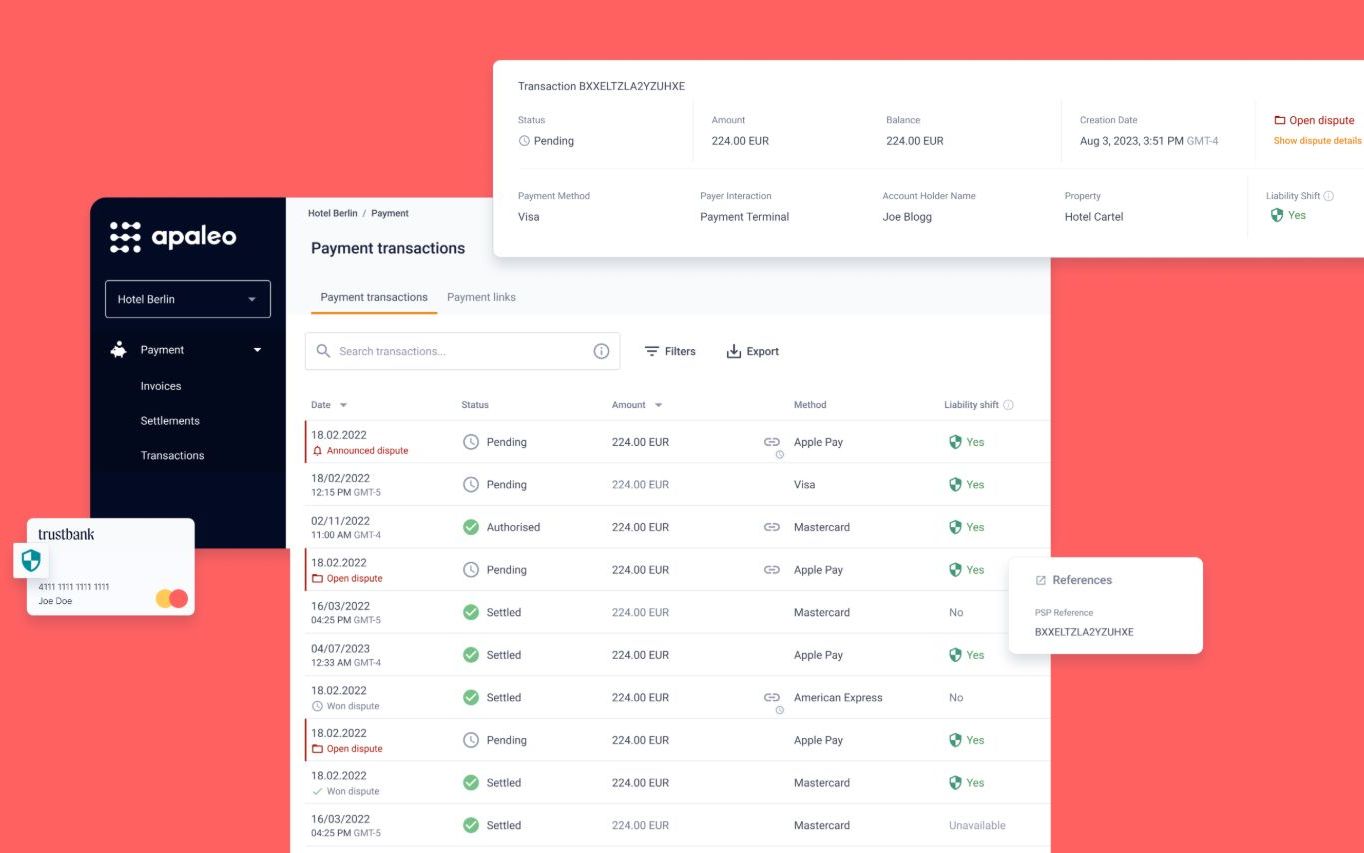Click the shield icon in the 04/07/2023 row
This screenshot has height=853, width=1364.
click(955, 655)
